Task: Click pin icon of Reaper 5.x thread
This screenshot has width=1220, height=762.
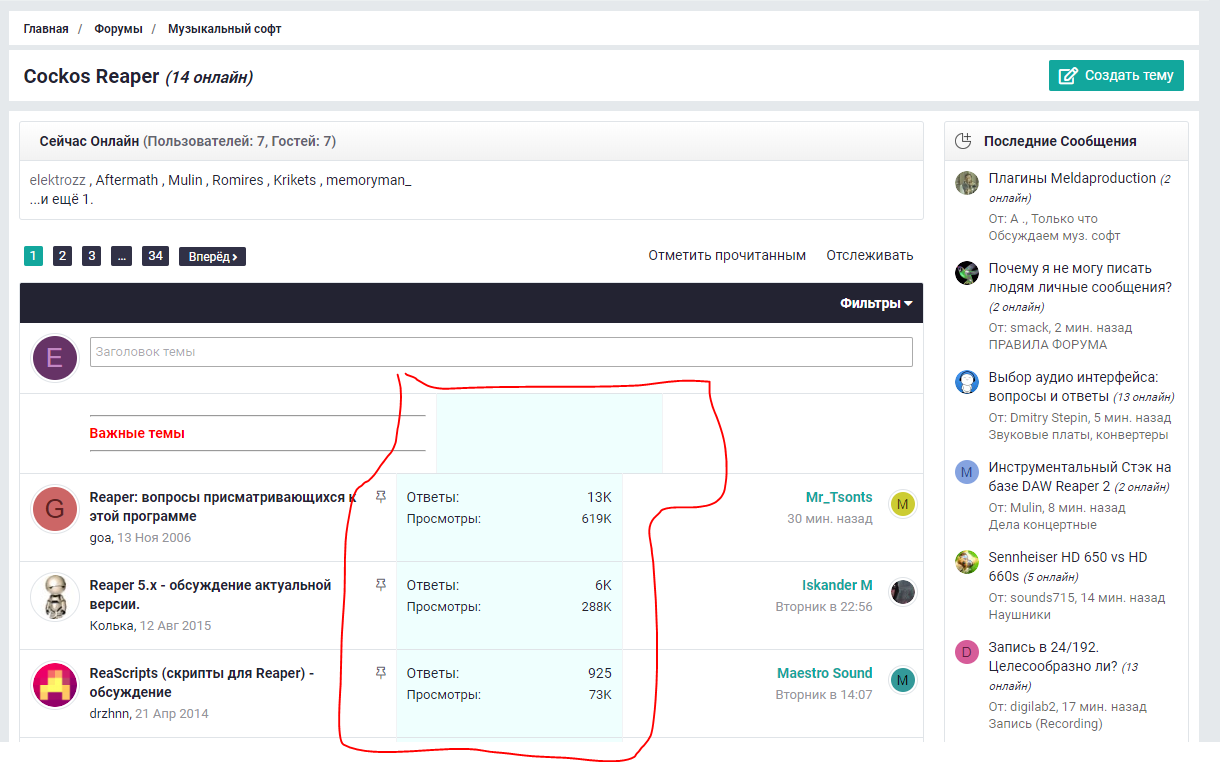Action: tap(380, 585)
